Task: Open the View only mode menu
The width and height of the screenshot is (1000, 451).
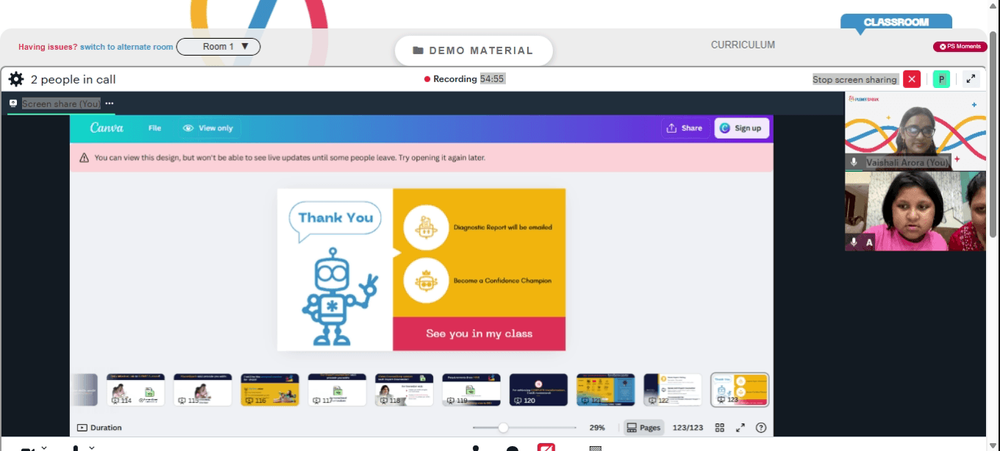Action: click(208, 128)
